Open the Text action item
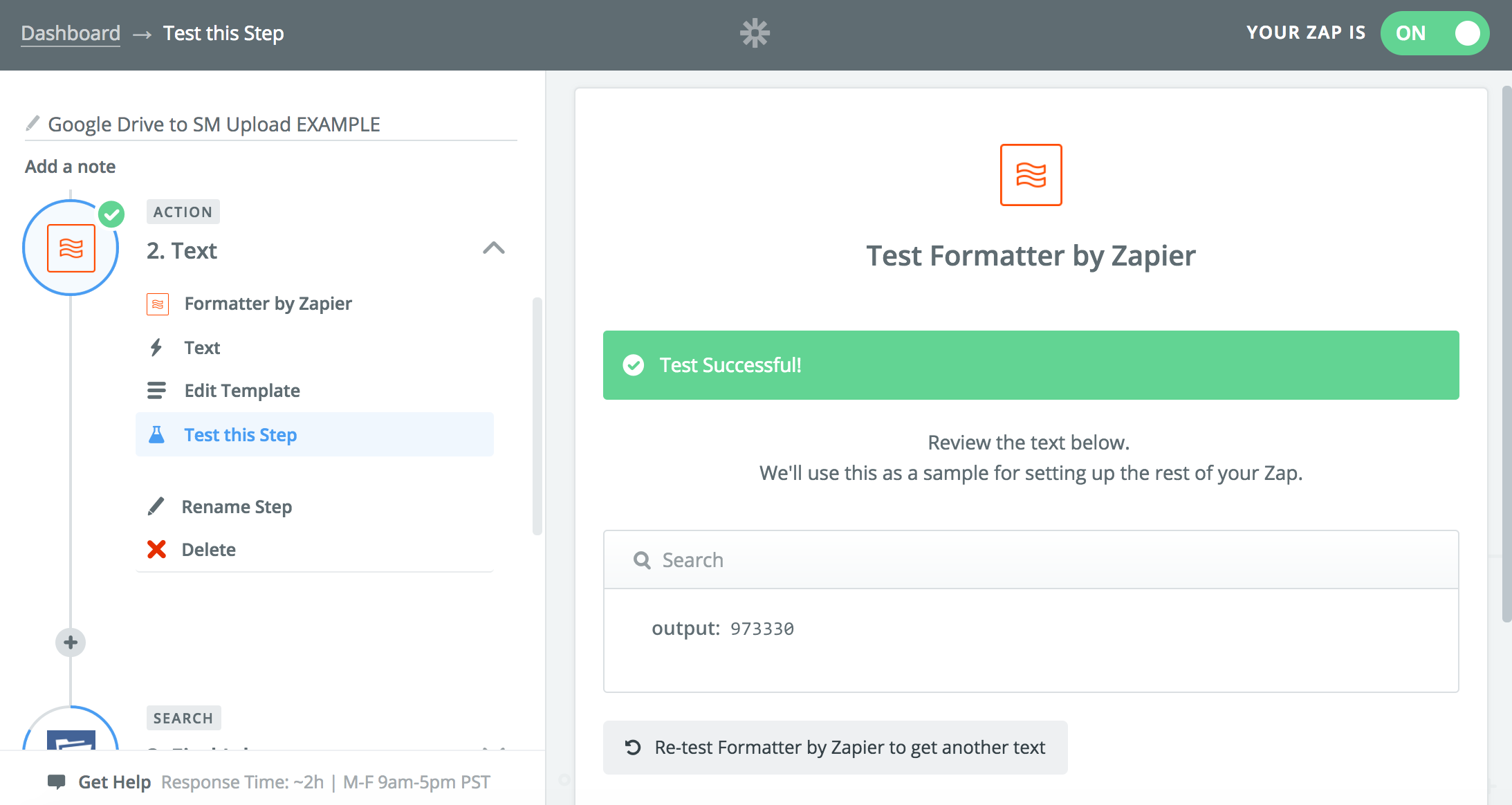The image size is (1512, 805). 201,348
